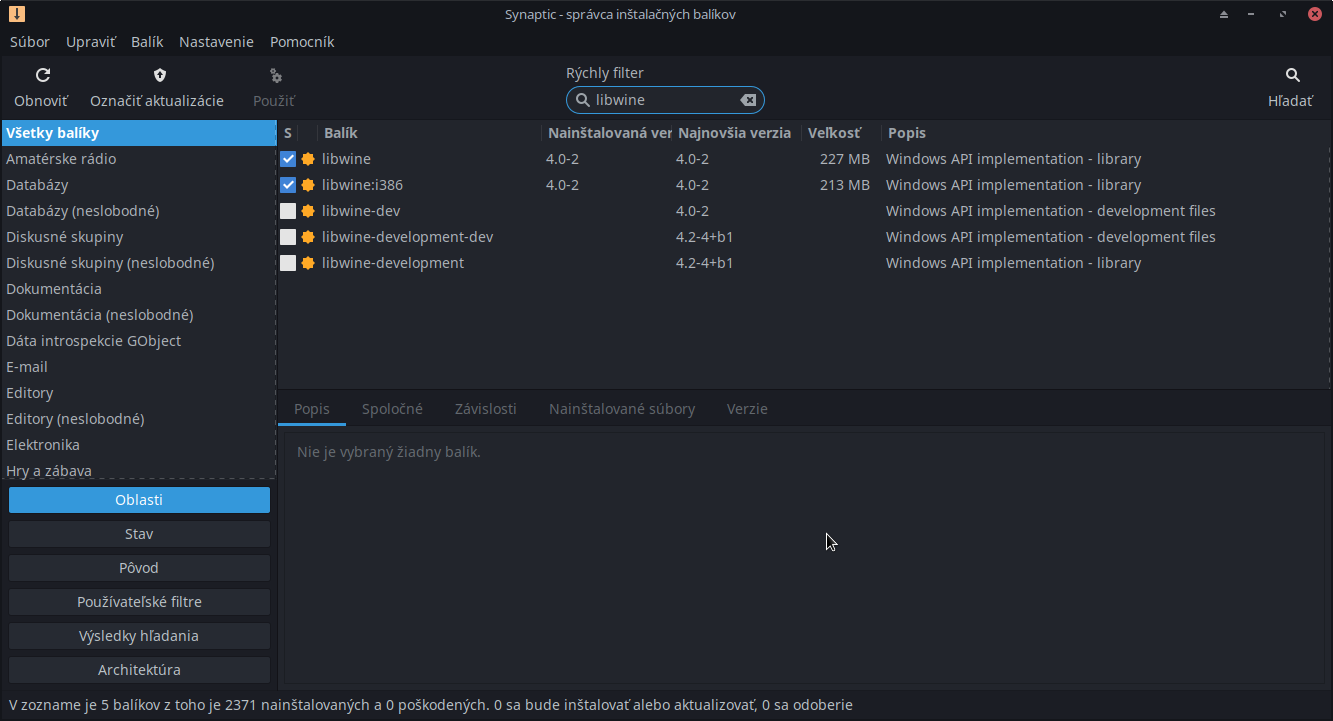Mark the libwine-development package checkbox

[x=288, y=263]
